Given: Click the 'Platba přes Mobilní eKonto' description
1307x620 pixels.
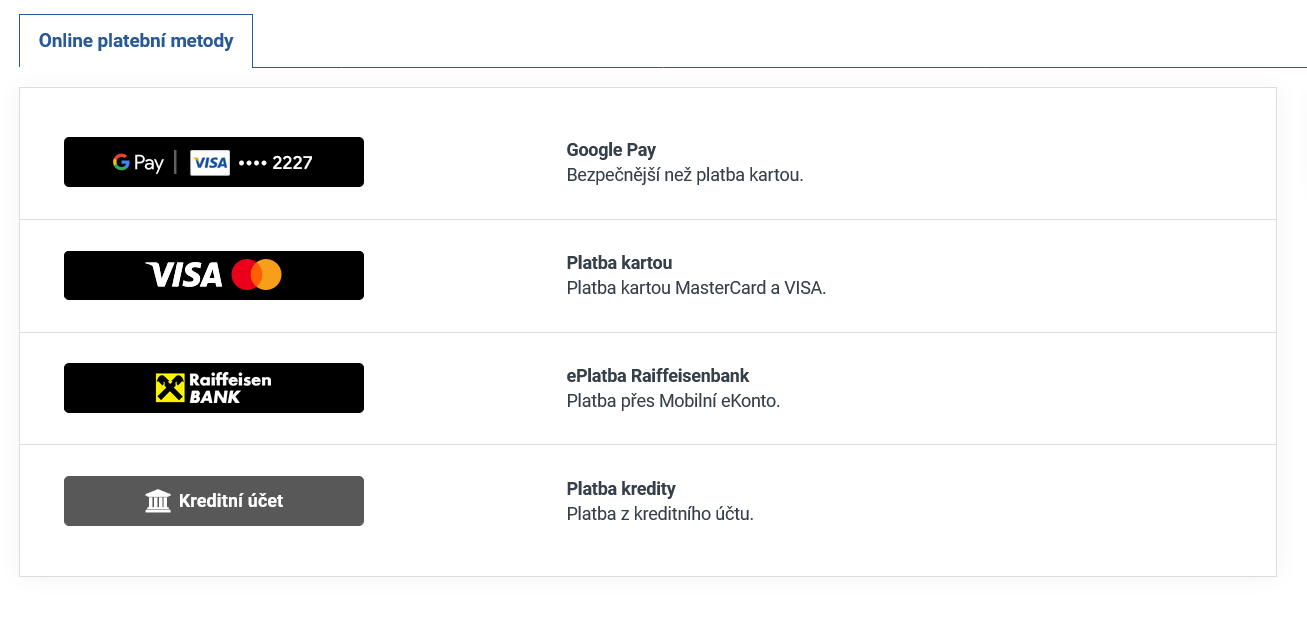Looking at the screenshot, I should click(x=673, y=401).
